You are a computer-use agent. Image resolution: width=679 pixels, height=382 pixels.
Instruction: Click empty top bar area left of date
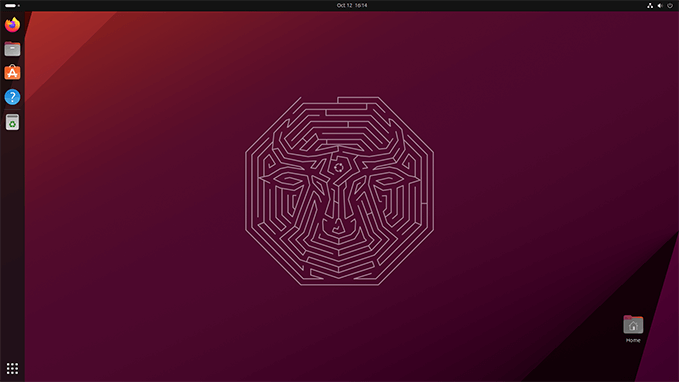coord(173,6)
